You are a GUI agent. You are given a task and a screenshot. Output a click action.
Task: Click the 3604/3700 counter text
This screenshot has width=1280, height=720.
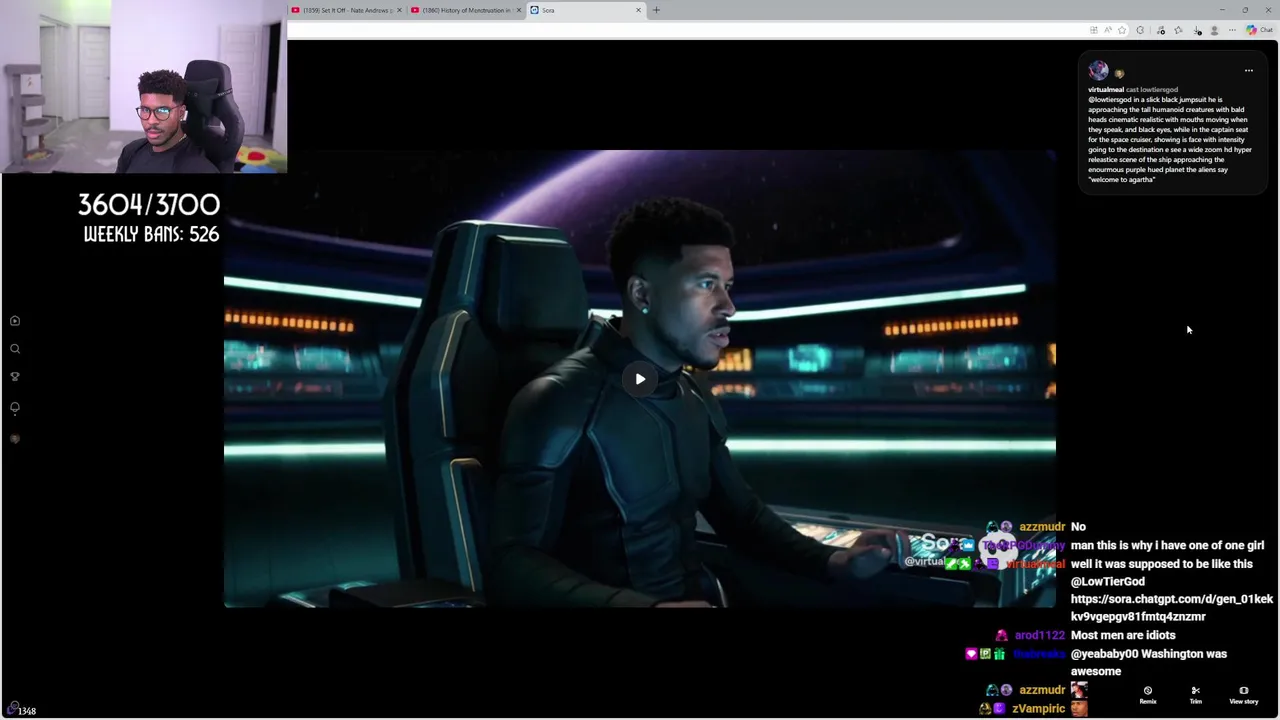click(149, 205)
